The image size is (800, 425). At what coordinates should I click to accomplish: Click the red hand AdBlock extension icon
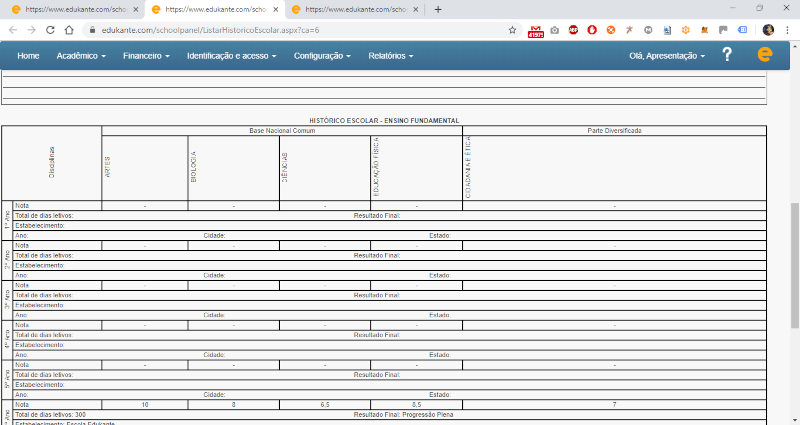pyautogui.click(x=592, y=30)
